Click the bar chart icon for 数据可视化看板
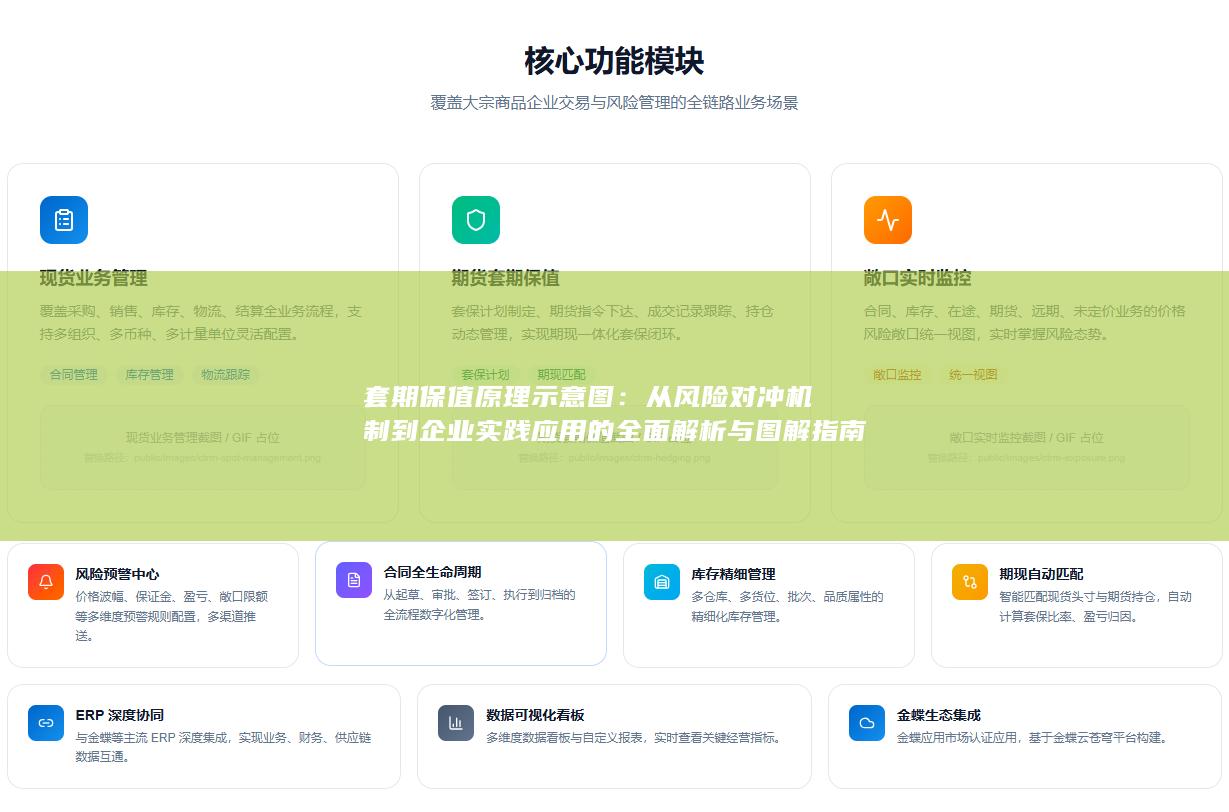 pos(456,723)
